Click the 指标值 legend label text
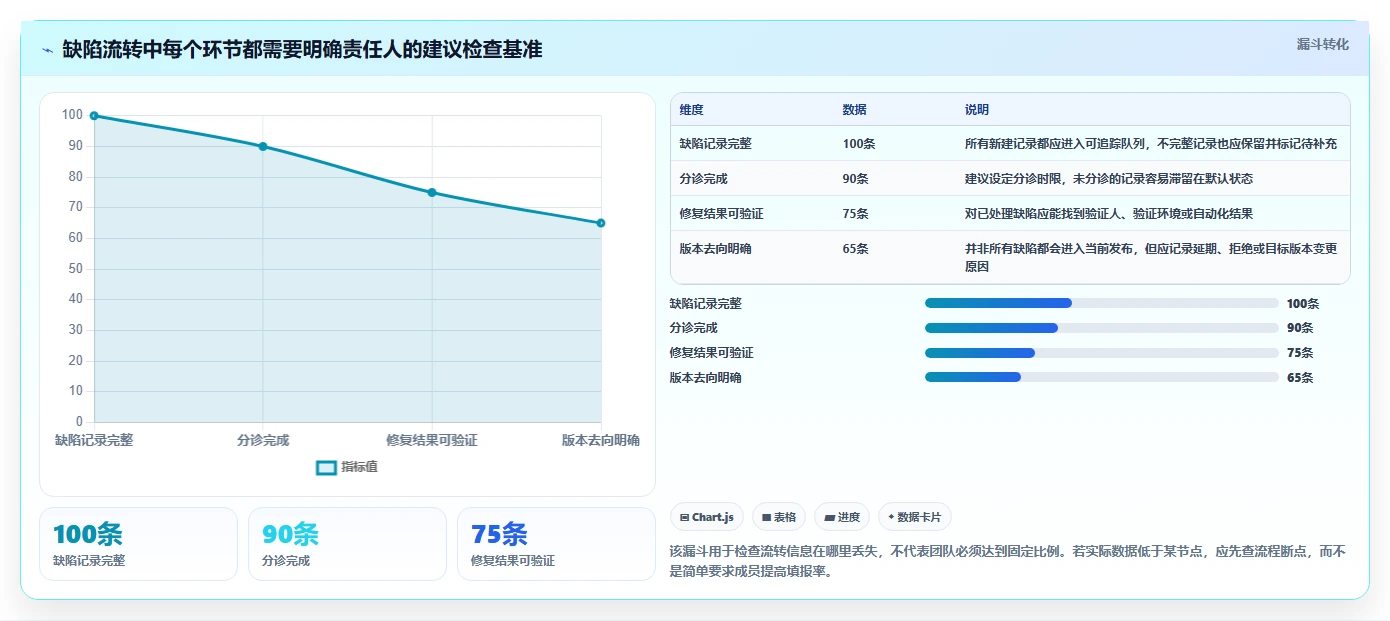Screen dimensions: 1390x621 point(359,467)
